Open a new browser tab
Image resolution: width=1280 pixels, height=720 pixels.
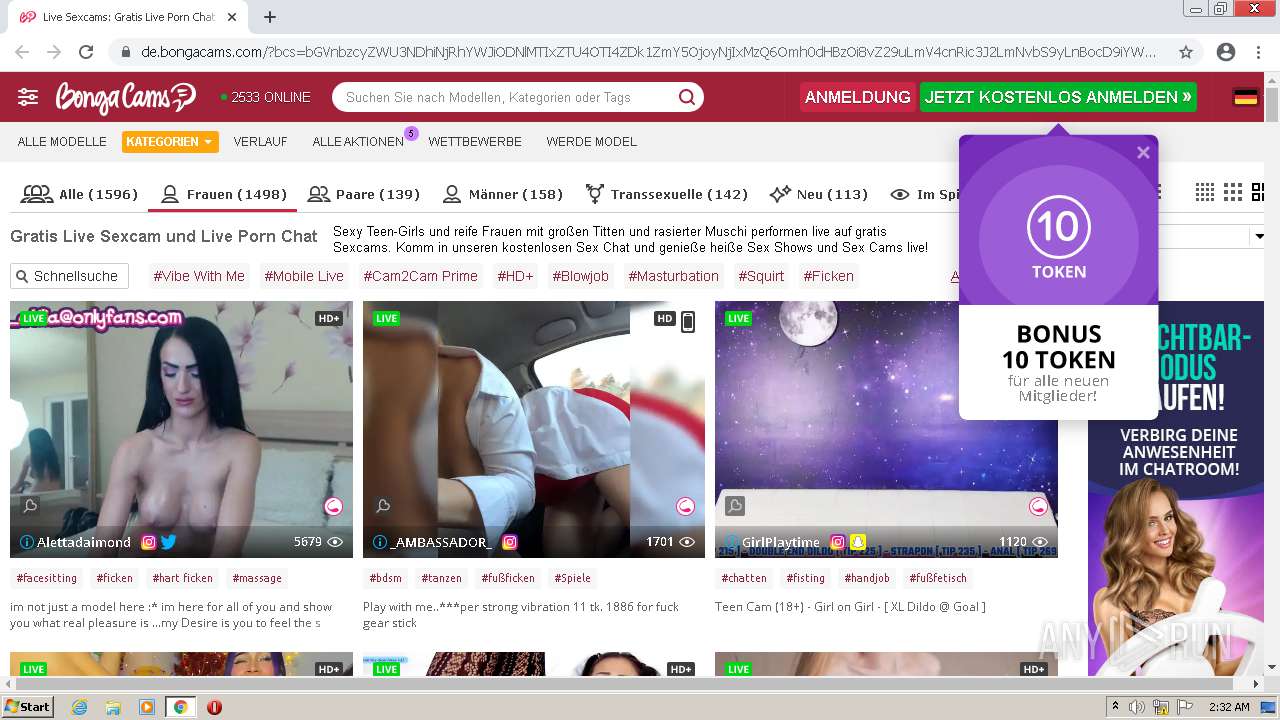pos(270,17)
